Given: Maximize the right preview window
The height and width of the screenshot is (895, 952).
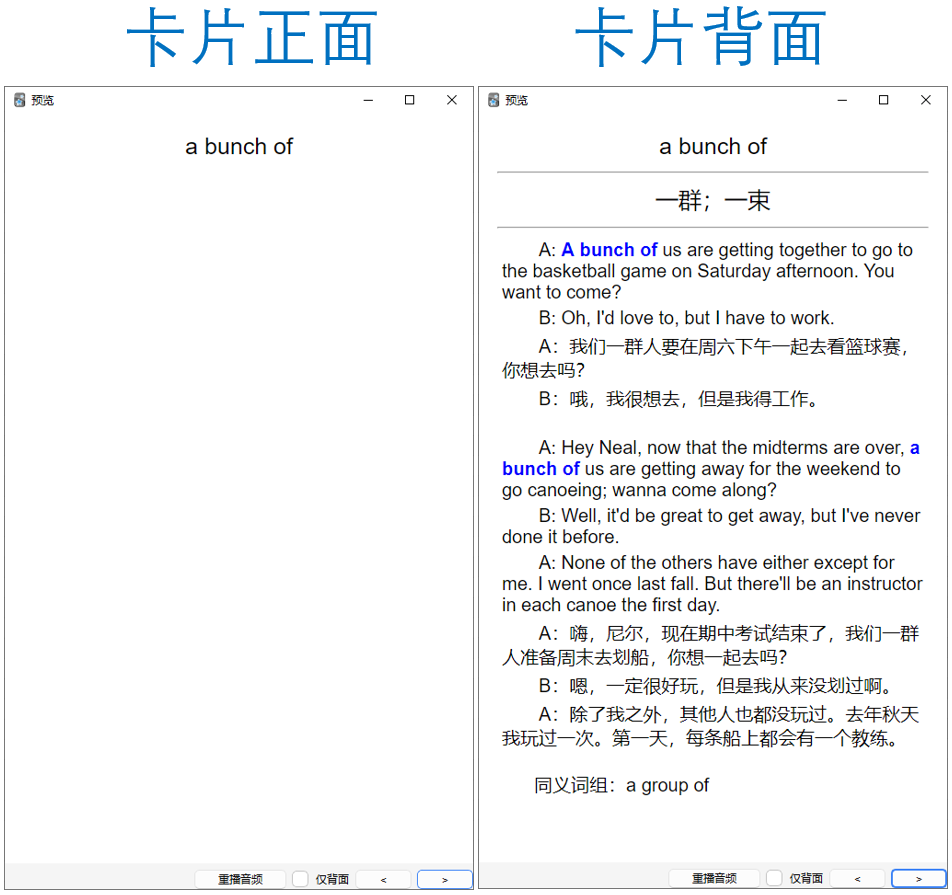Looking at the screenshot, I should (x=883, y=100).
